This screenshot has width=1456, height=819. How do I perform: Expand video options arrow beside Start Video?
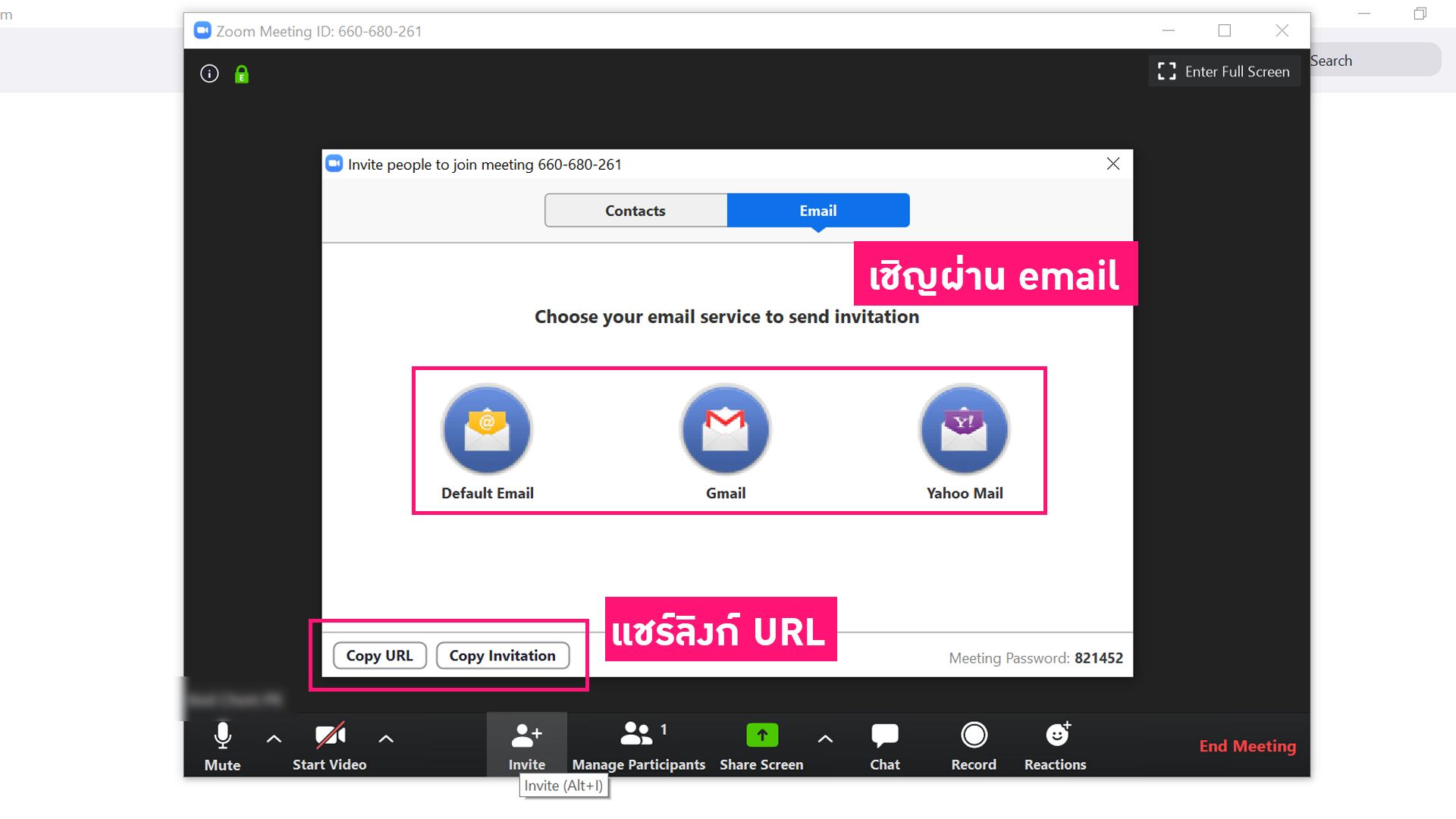[386, 739]
